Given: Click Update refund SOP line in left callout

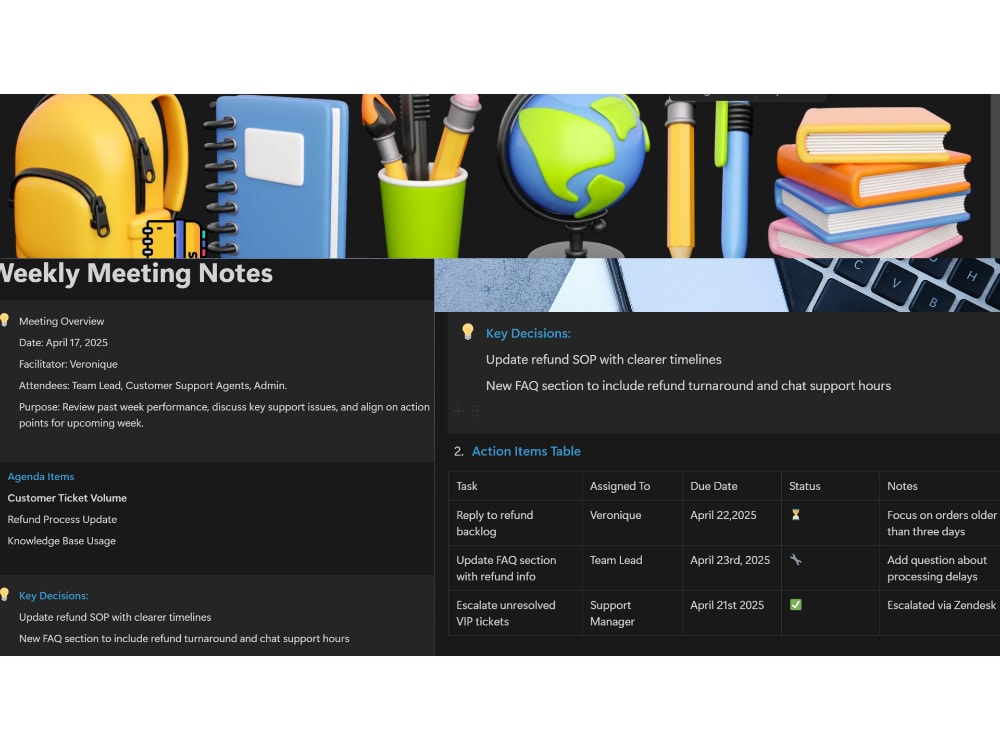Looking at the screenshot, I should click(x=115, y=617).
